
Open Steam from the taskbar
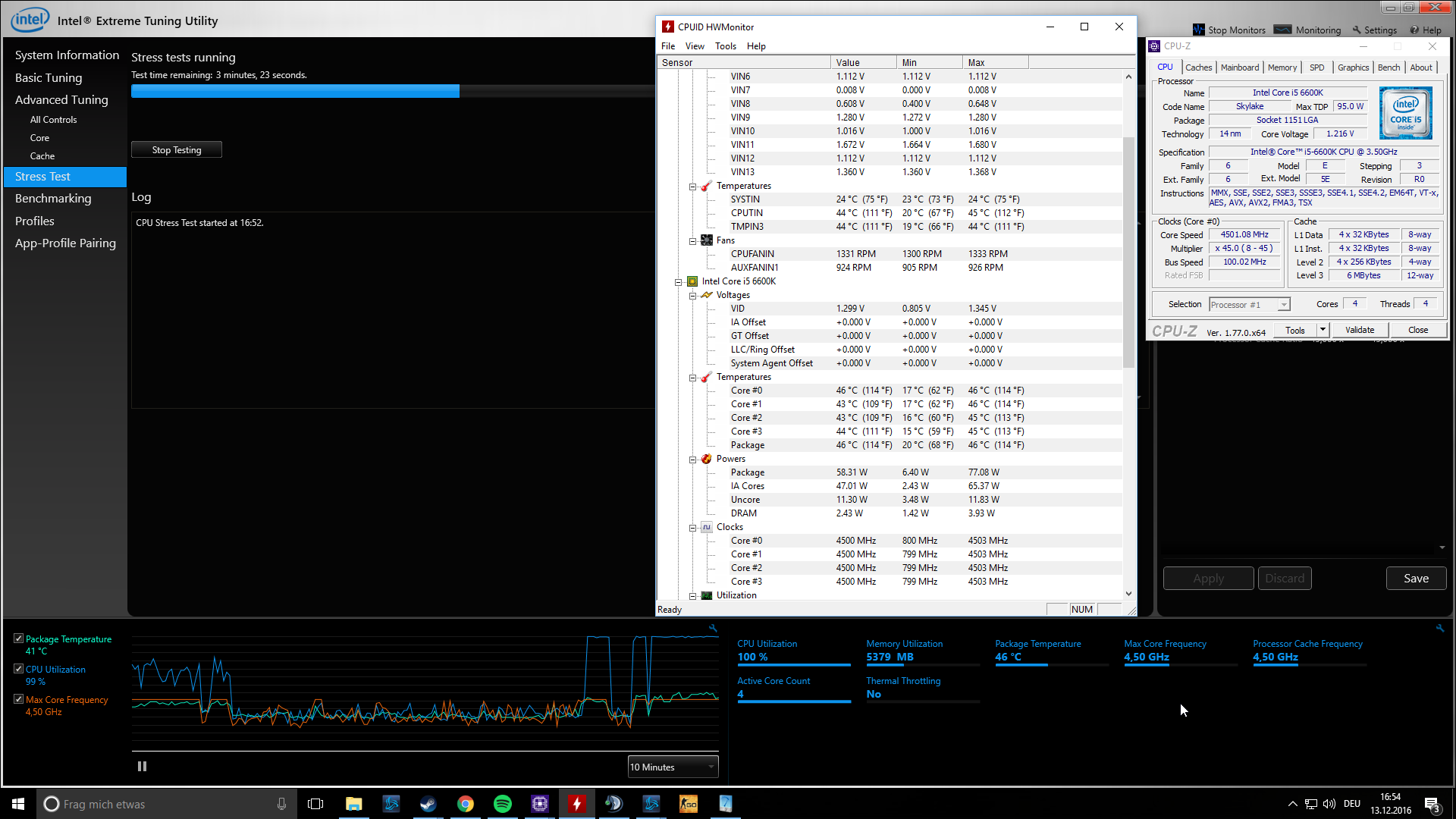(x=428, y=804)
